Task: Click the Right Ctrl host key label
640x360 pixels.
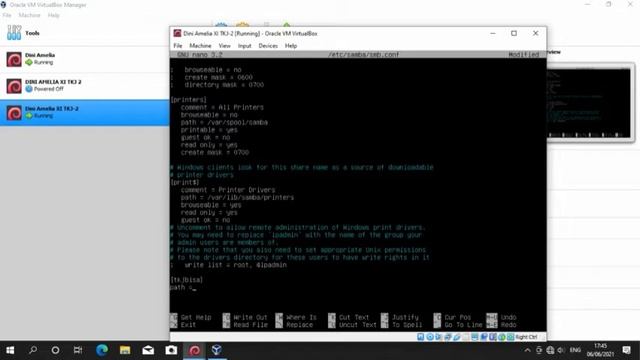Action: [x=526, y=337]
